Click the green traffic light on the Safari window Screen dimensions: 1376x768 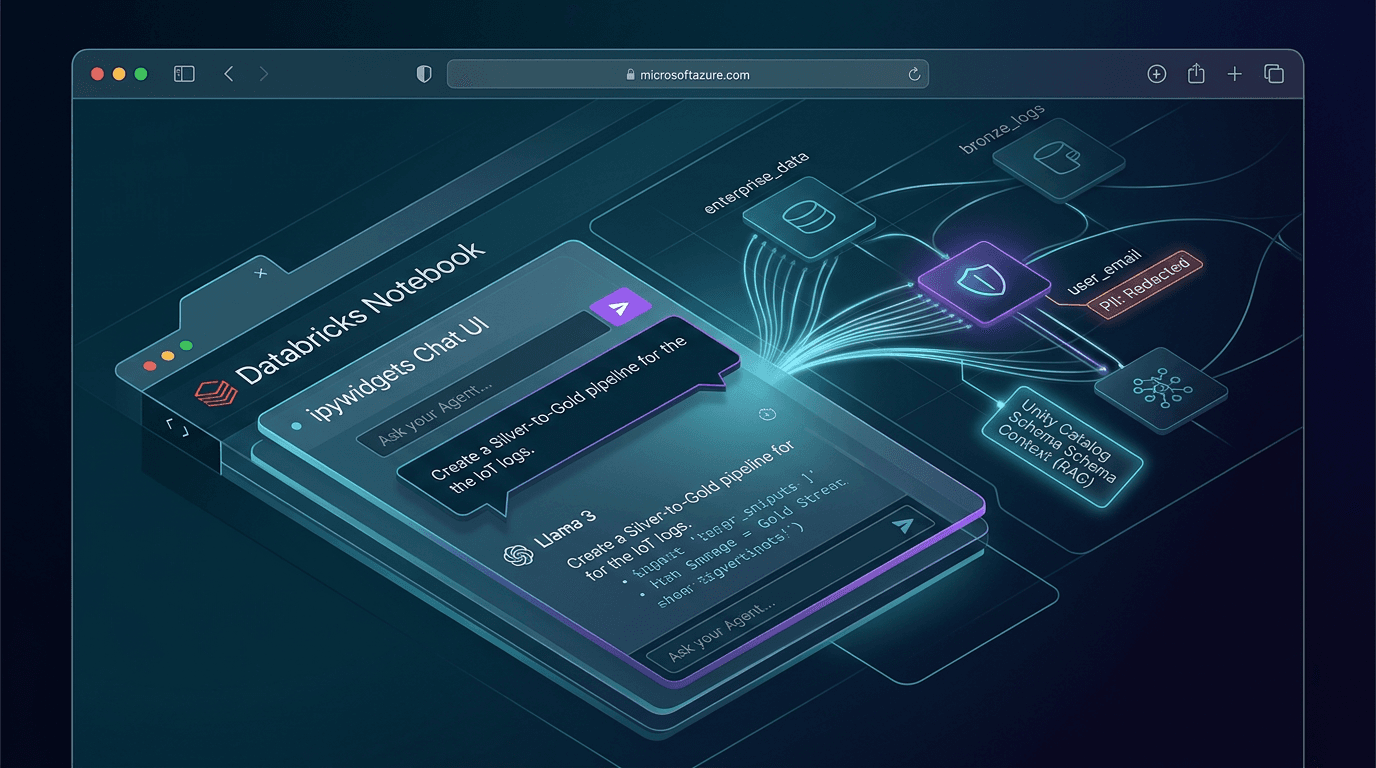141,74
